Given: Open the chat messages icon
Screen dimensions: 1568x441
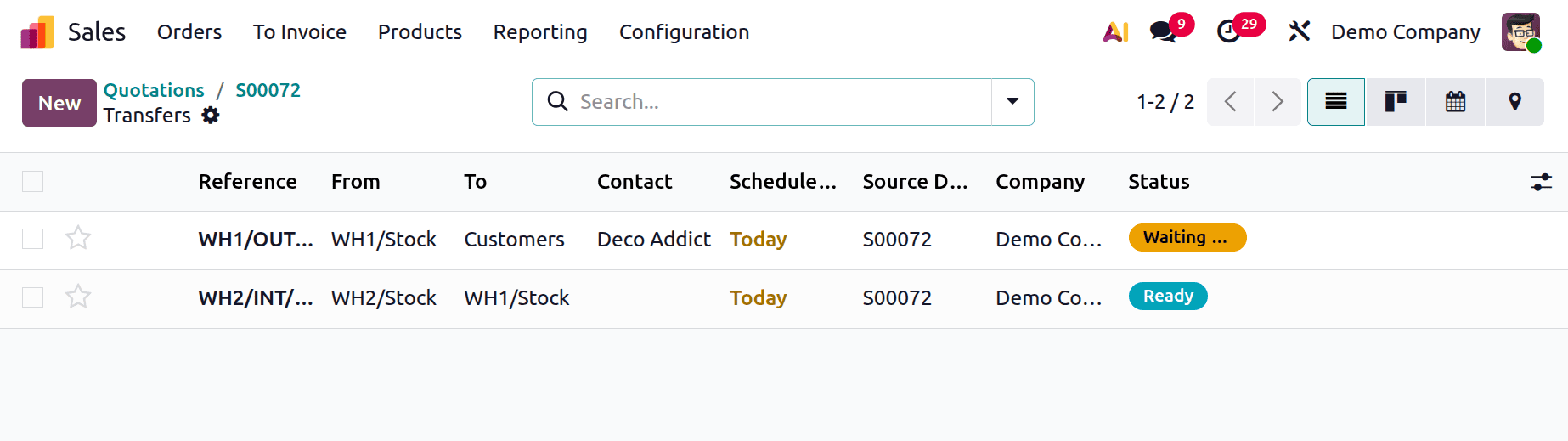Looking at the screenshot, I should (1163, 32).
